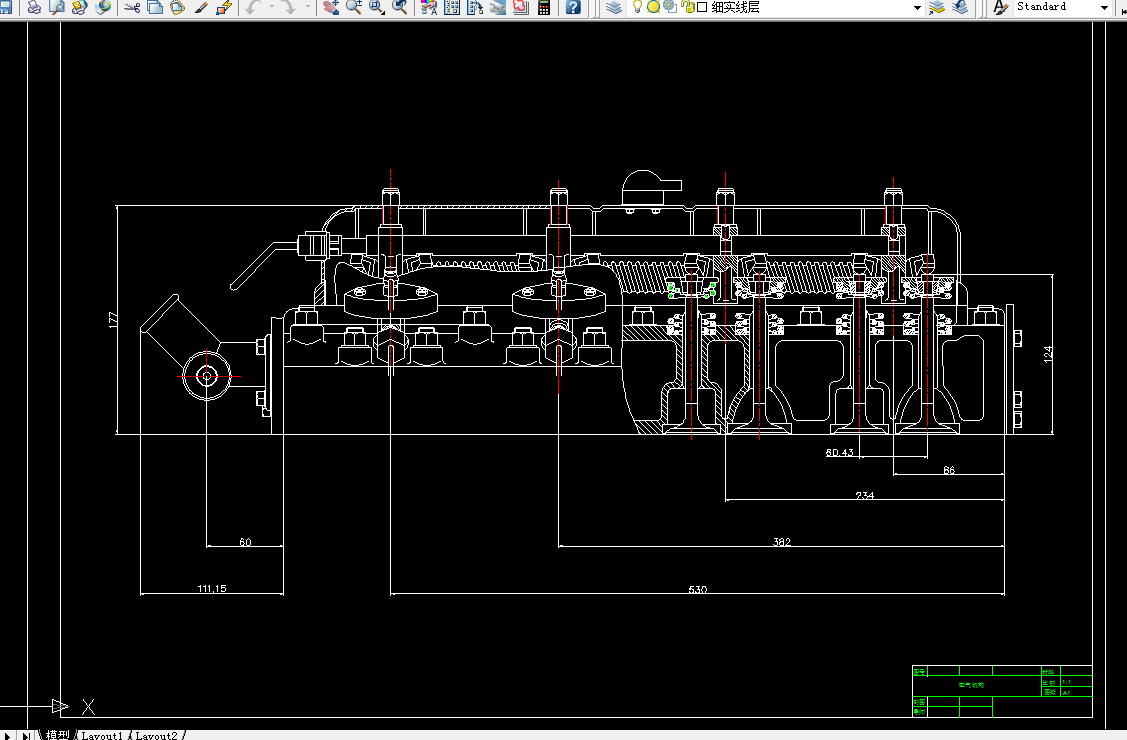Open the QuickCalc calculator
This screenshot has width=1127, height=740.
[x=544, y=7]
